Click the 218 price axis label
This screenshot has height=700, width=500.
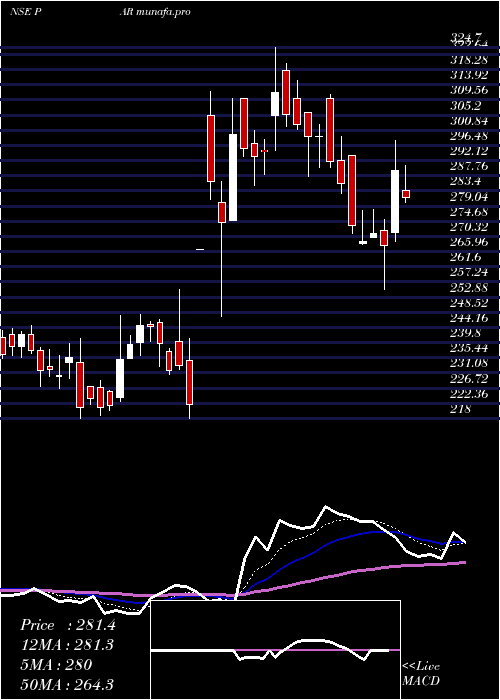(x=460, y=409)
